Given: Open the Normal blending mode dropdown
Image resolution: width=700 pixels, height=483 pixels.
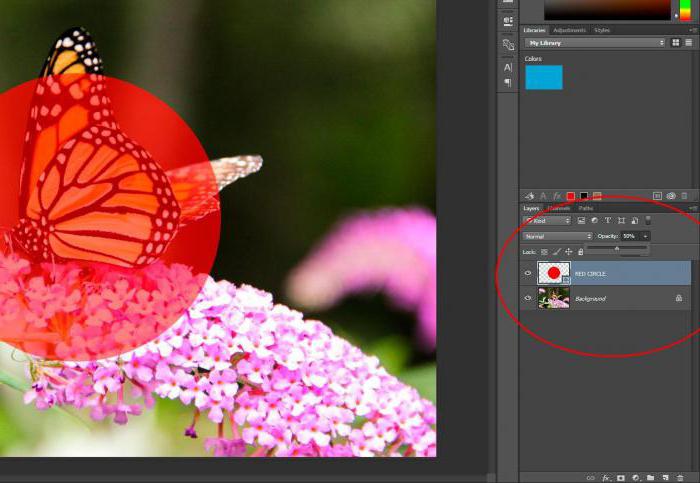Looking at the screenshot, I should [x=558, y=236].
